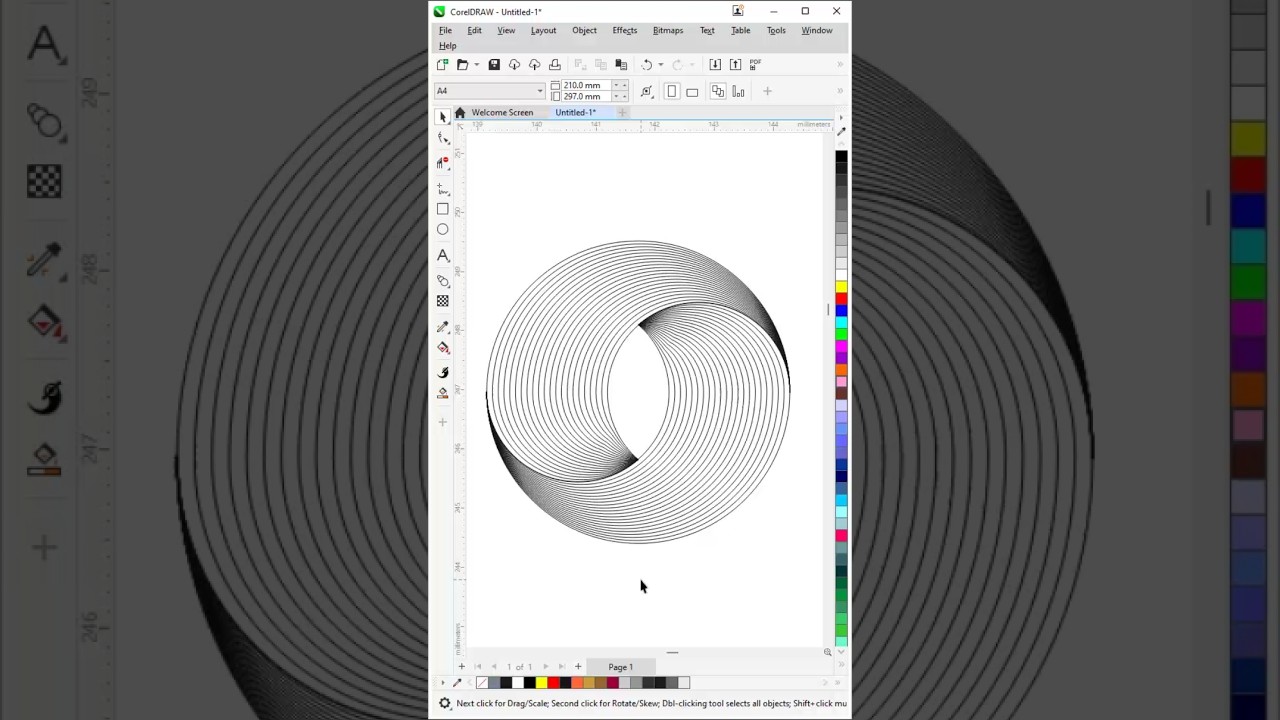The height and width of the screenshot is (720, 1280).
Task: Select the Blend effects tool
Action: point(443,280)
